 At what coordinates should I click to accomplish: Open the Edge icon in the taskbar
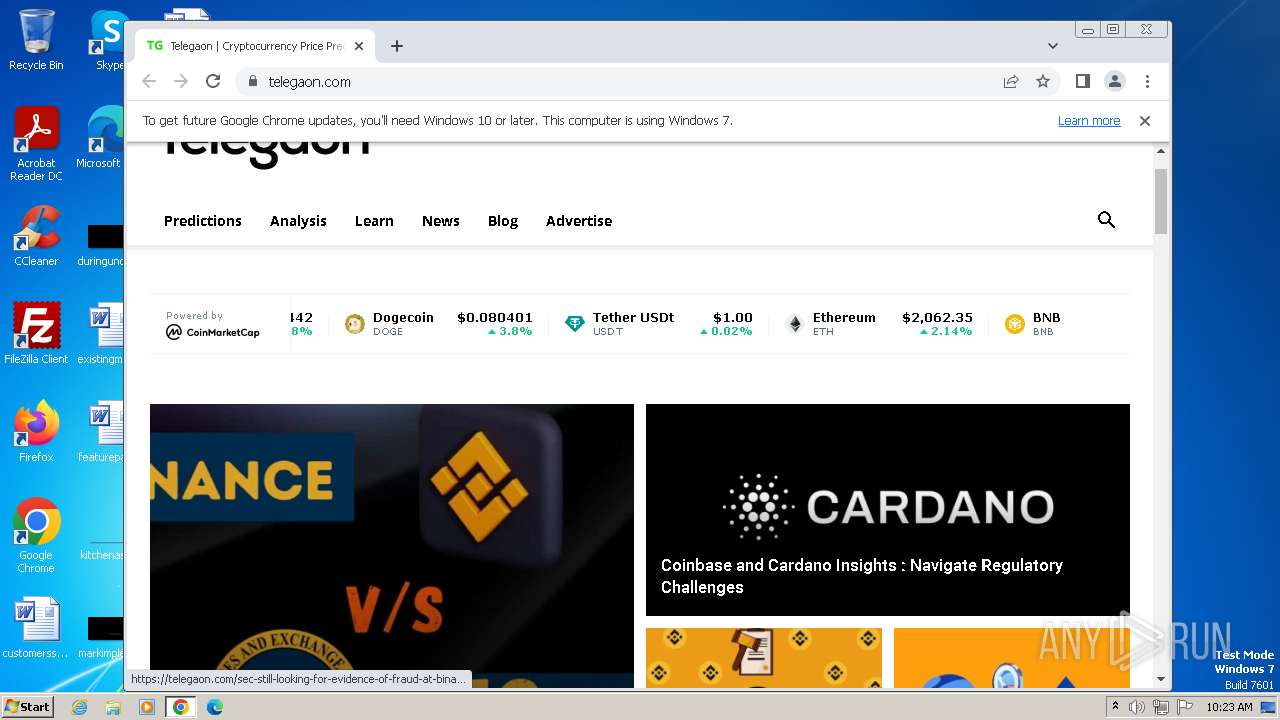(214, 707)
